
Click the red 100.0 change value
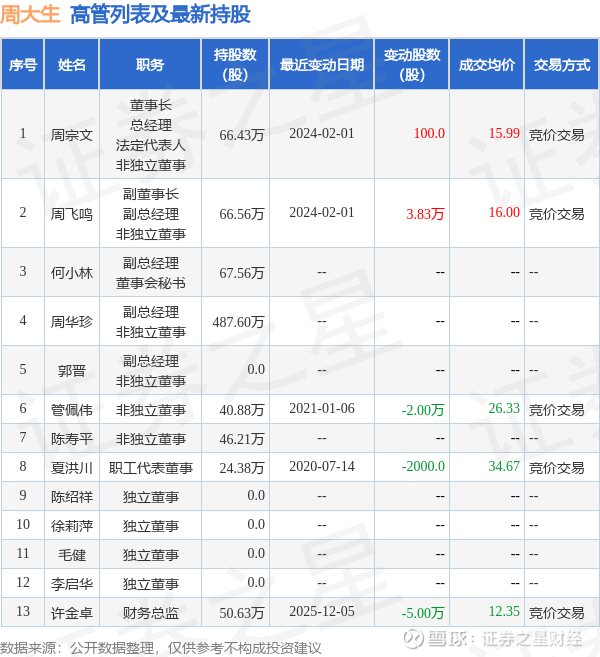point(429,133)
